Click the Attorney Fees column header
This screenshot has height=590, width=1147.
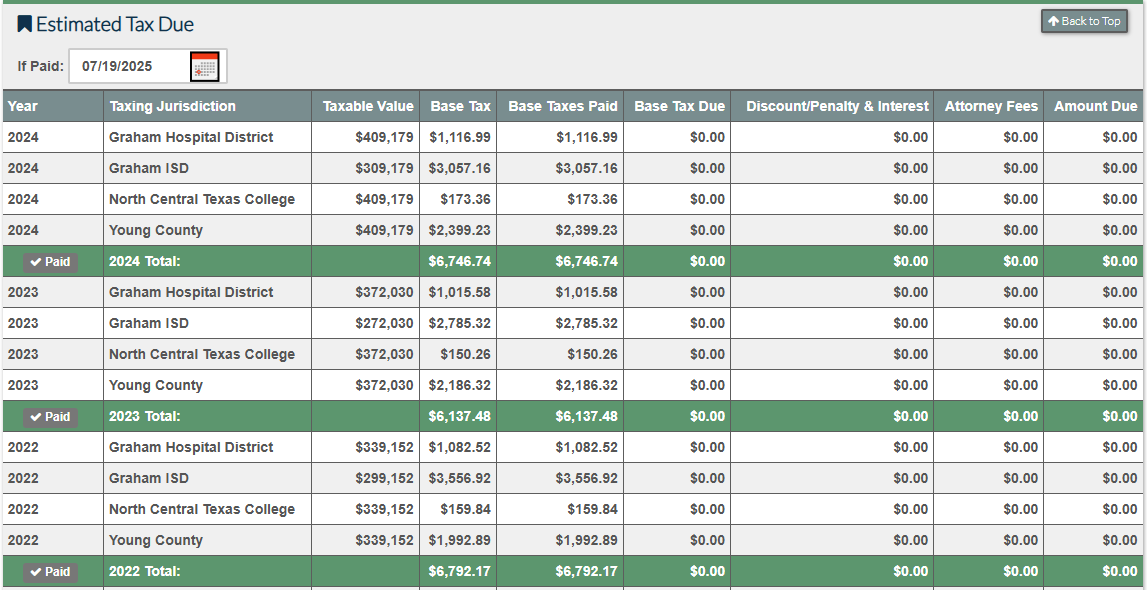pos(991,106)
